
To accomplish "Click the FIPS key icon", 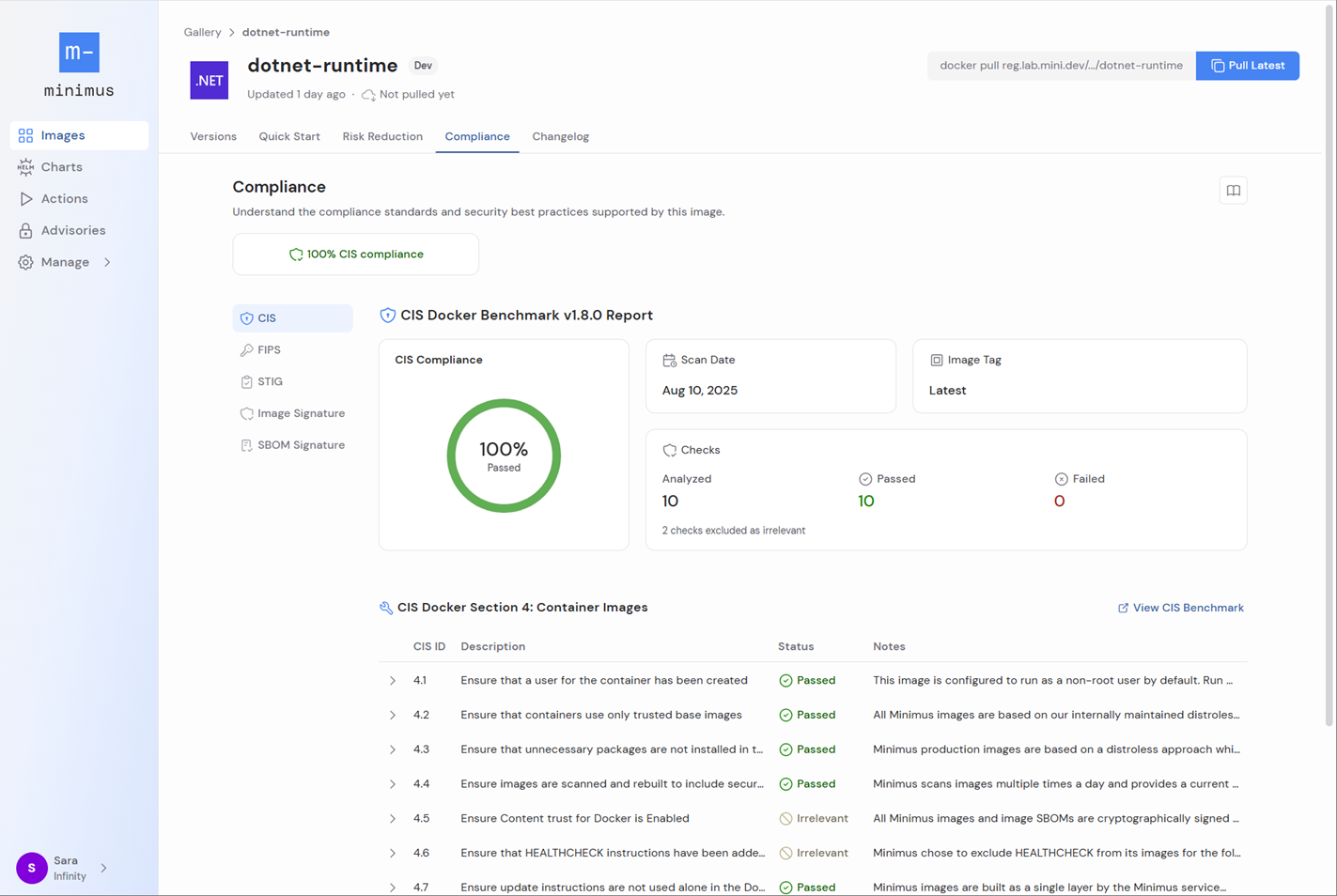I will coord(246,350).
